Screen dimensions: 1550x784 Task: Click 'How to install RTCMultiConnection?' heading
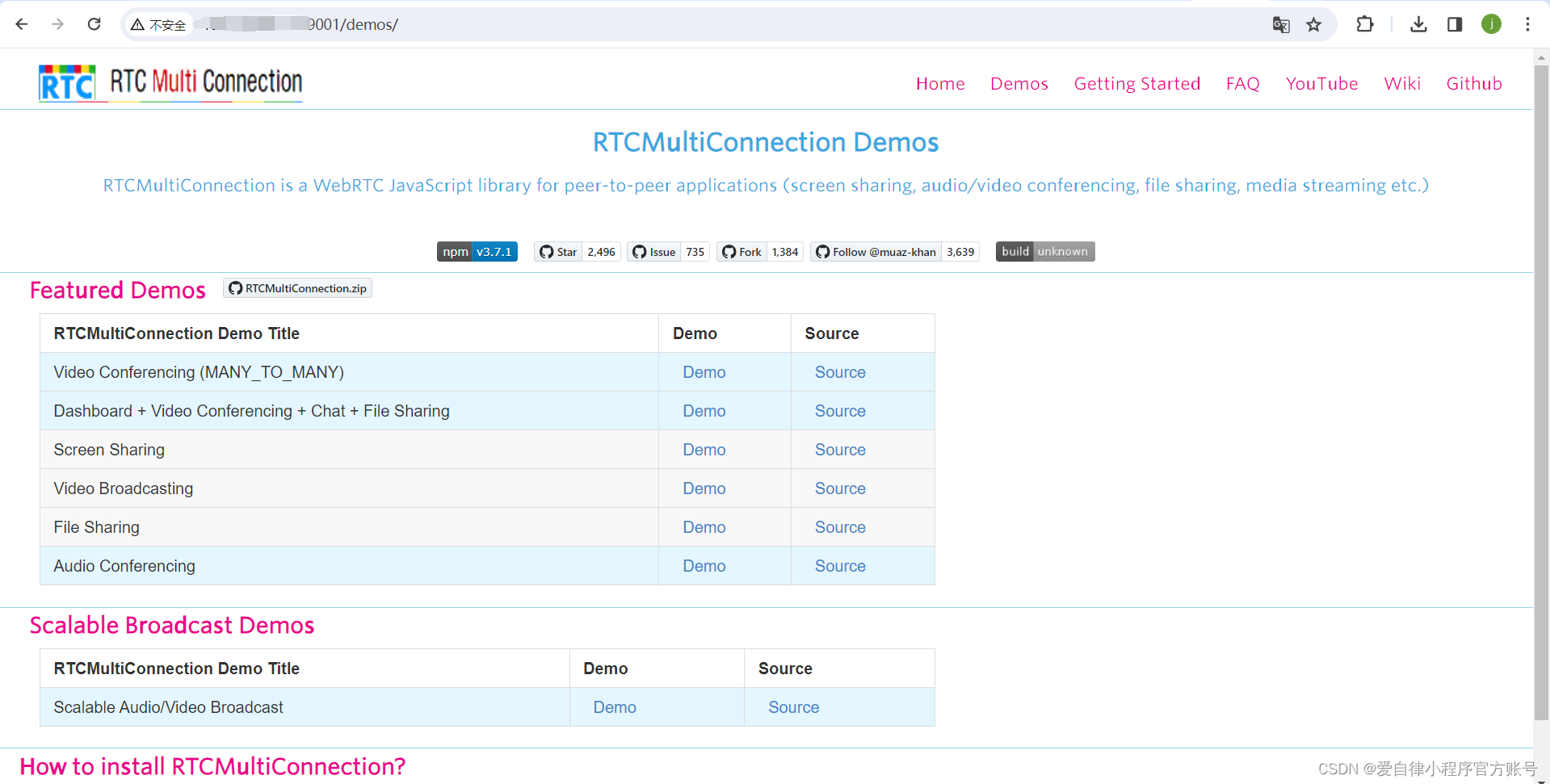(212, 766)
